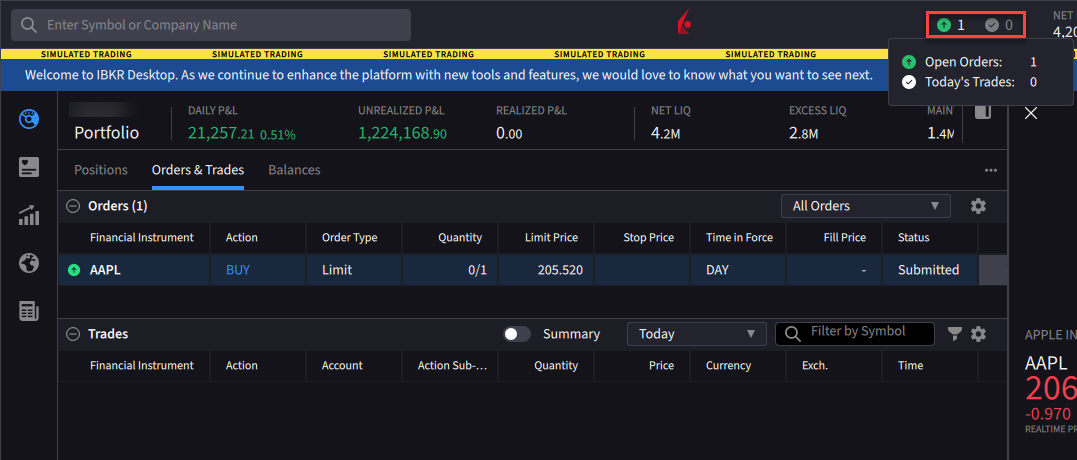Click the white checkmark beside Today's Trades

coord(909,82)
